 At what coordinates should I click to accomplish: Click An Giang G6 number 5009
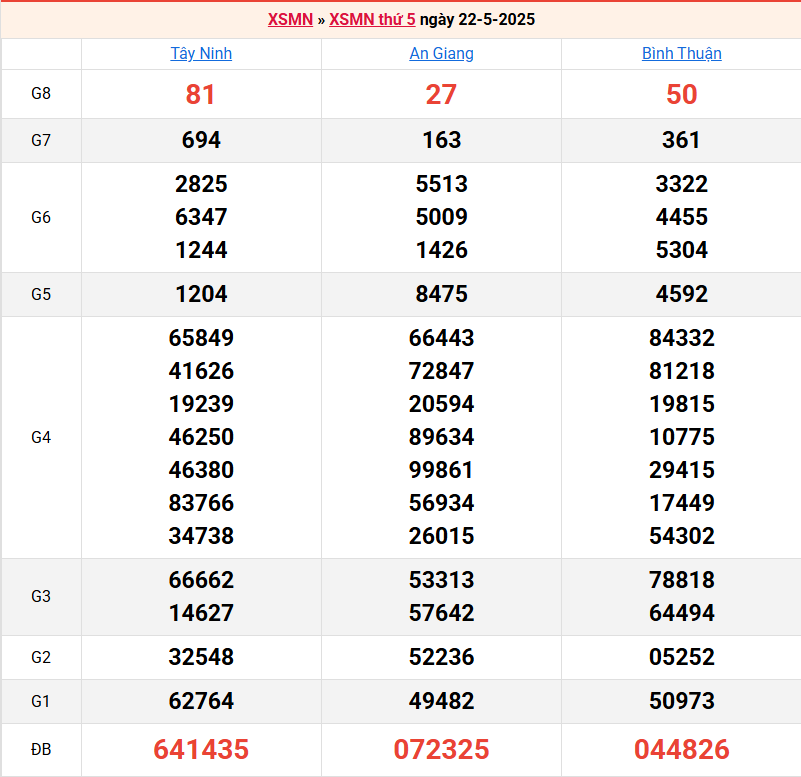tap(441, 217)
